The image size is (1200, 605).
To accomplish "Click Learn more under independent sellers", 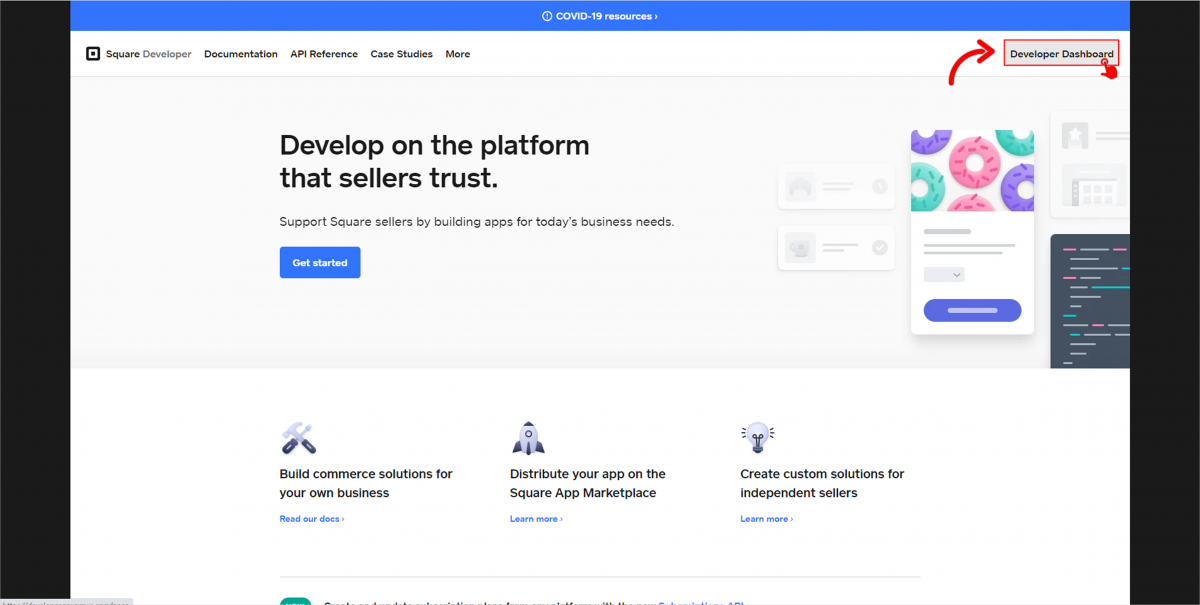I will click(x=765, y=519).
